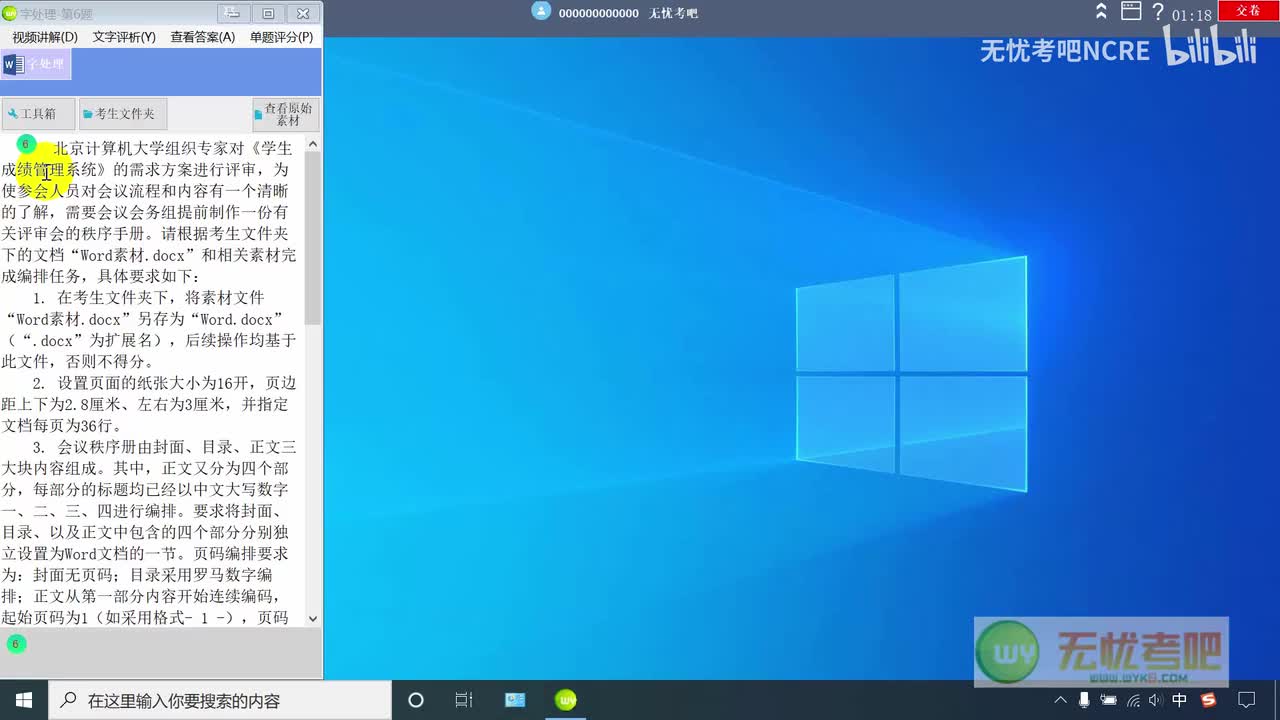1280x720 pixels.
Task: Show hidden system tray icons
Action: pyautogui.click(x=1061, y=700)
